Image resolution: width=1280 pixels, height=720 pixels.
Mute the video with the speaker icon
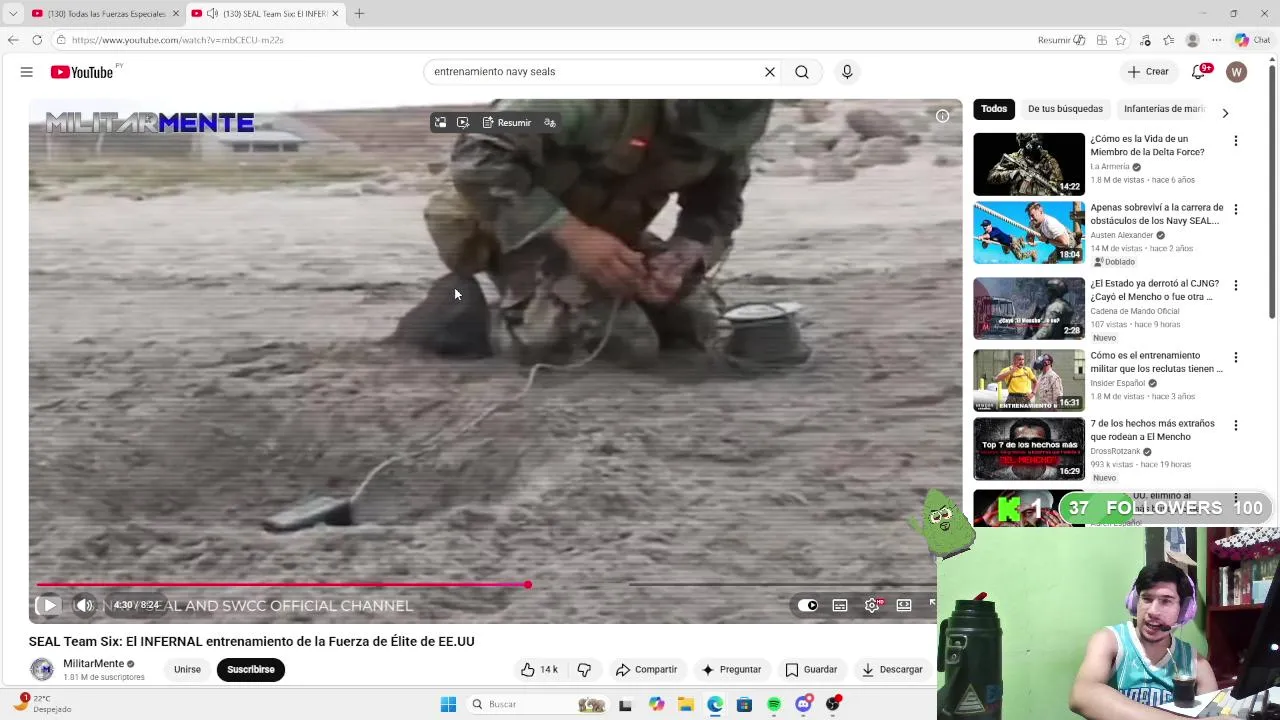(84, 605)
